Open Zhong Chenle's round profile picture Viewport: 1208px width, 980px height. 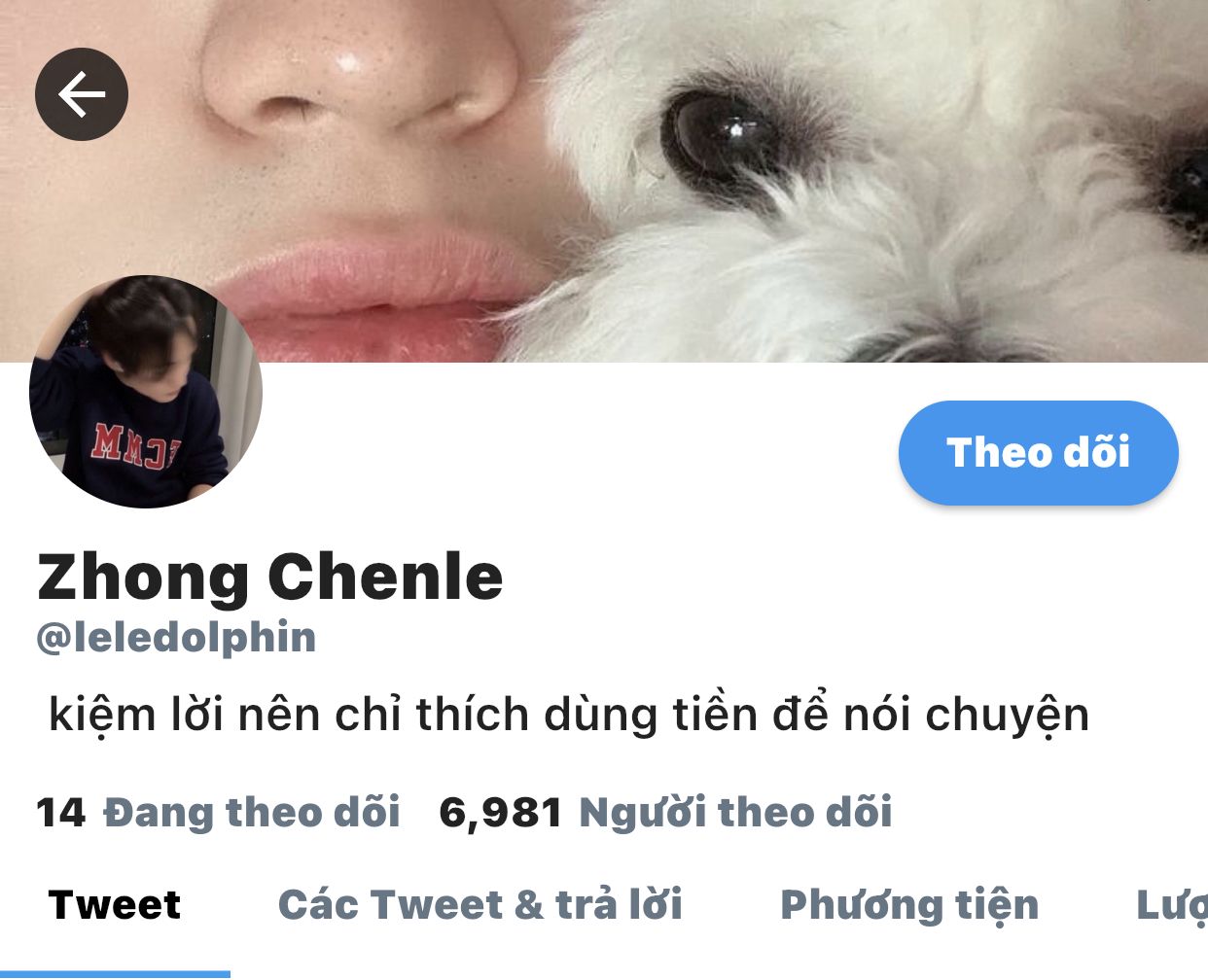tap(146, 392)
